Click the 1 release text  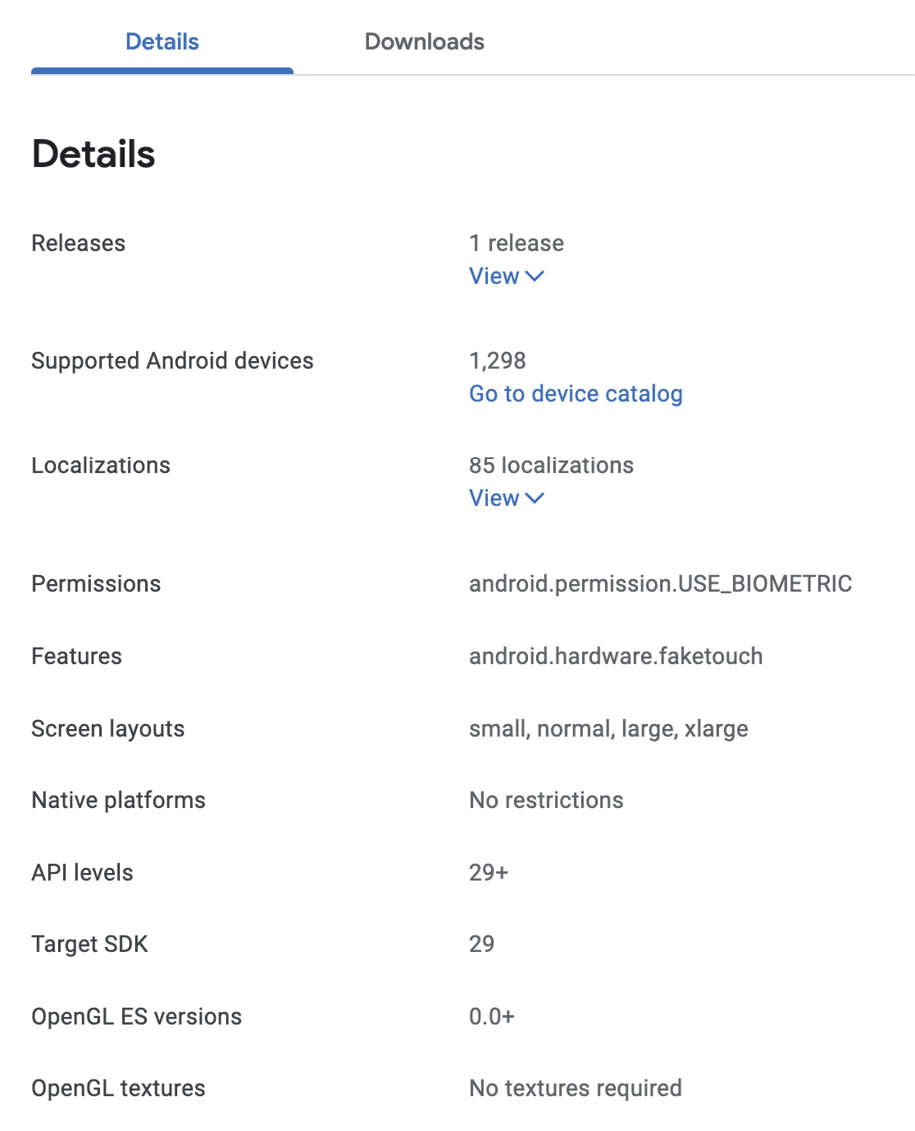point(516,243)
